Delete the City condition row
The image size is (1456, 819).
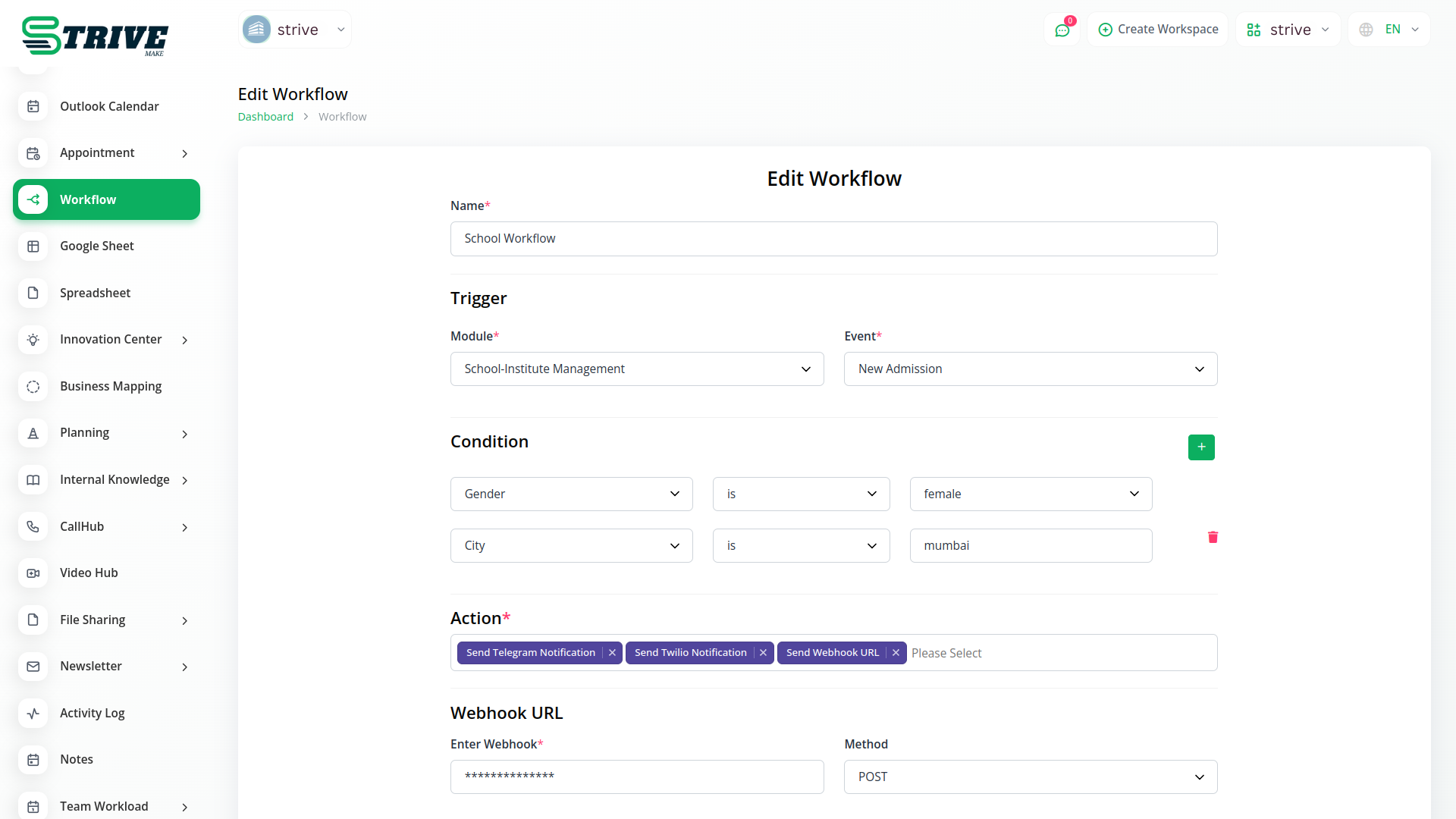pos(1213,537)
